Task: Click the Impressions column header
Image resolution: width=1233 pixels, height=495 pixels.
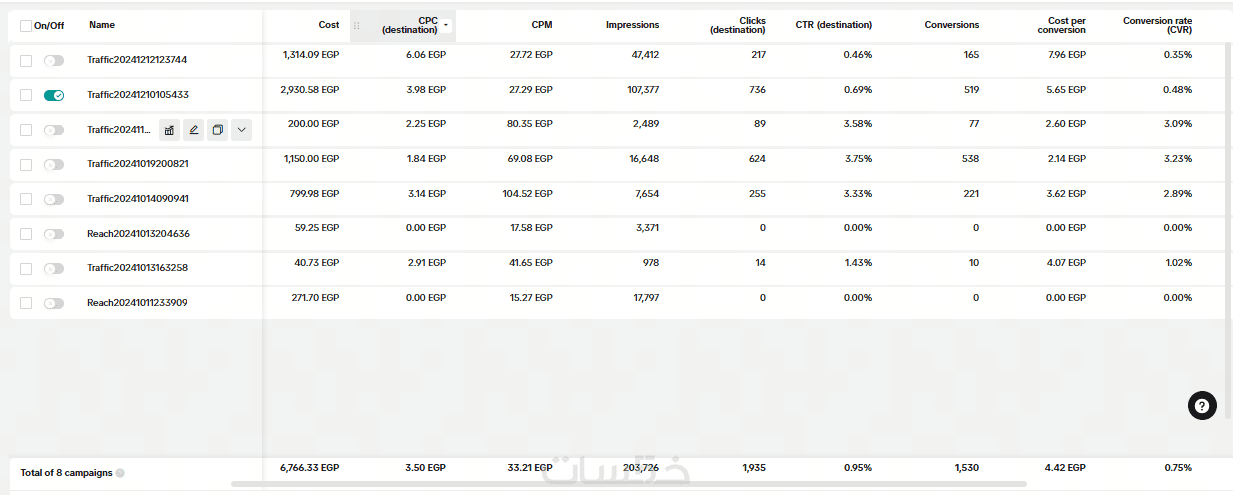Action: 632,25
